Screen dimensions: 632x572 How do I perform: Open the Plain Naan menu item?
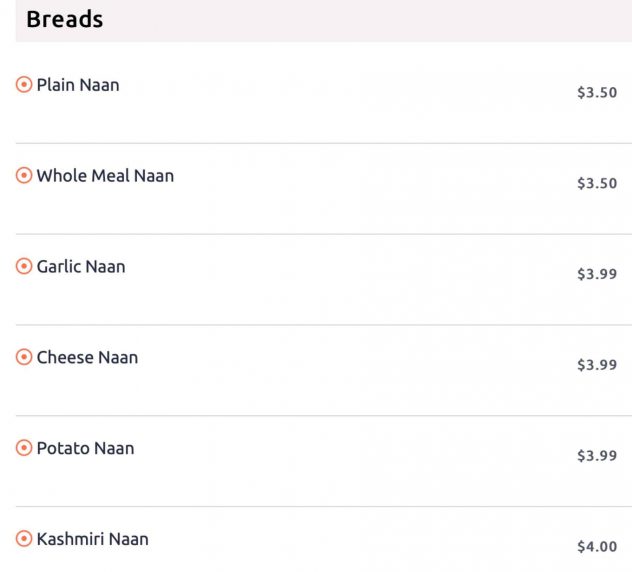(78, 85)
